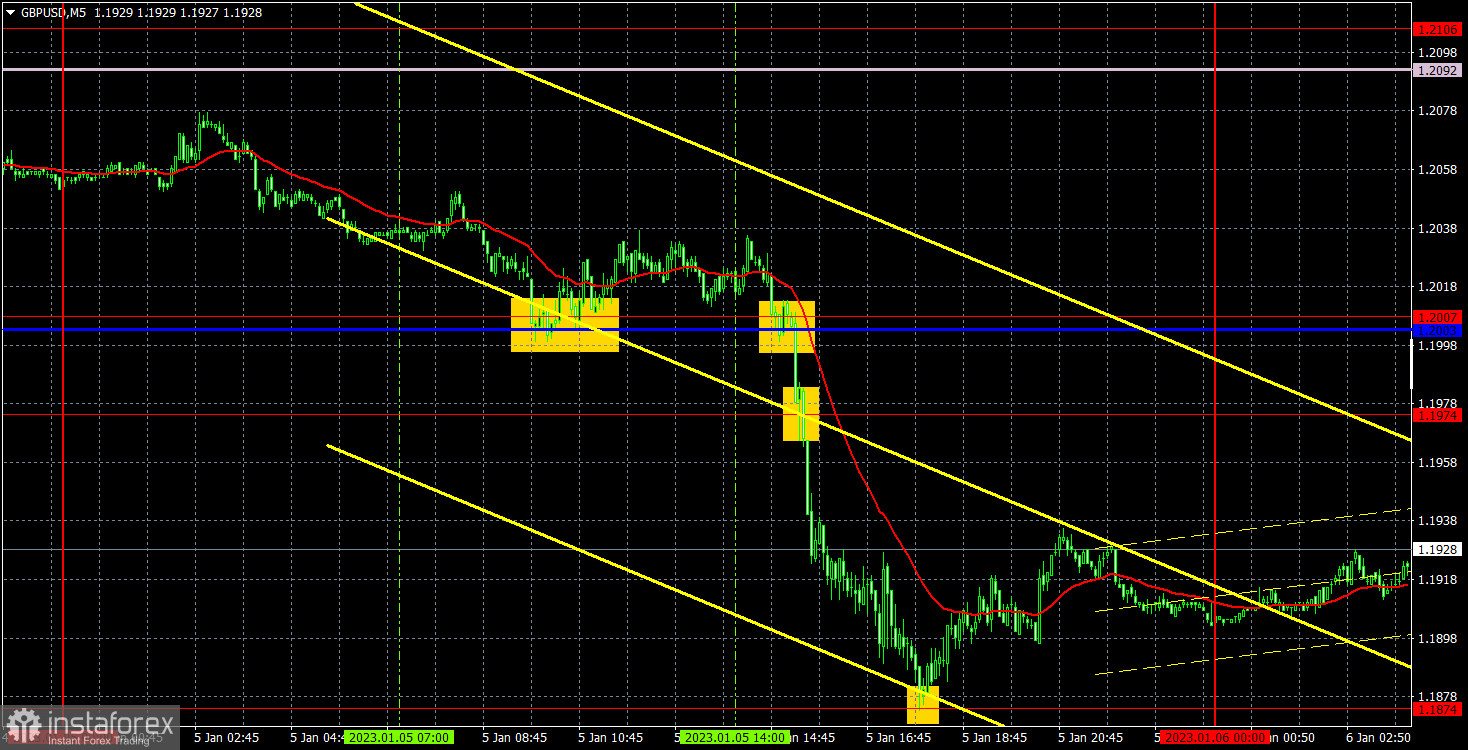Image resolution: width=1468 pixels, height=750 pixels.
Task: Click the 5 Jan 20:45 time label
Action: coord(1091,738)
